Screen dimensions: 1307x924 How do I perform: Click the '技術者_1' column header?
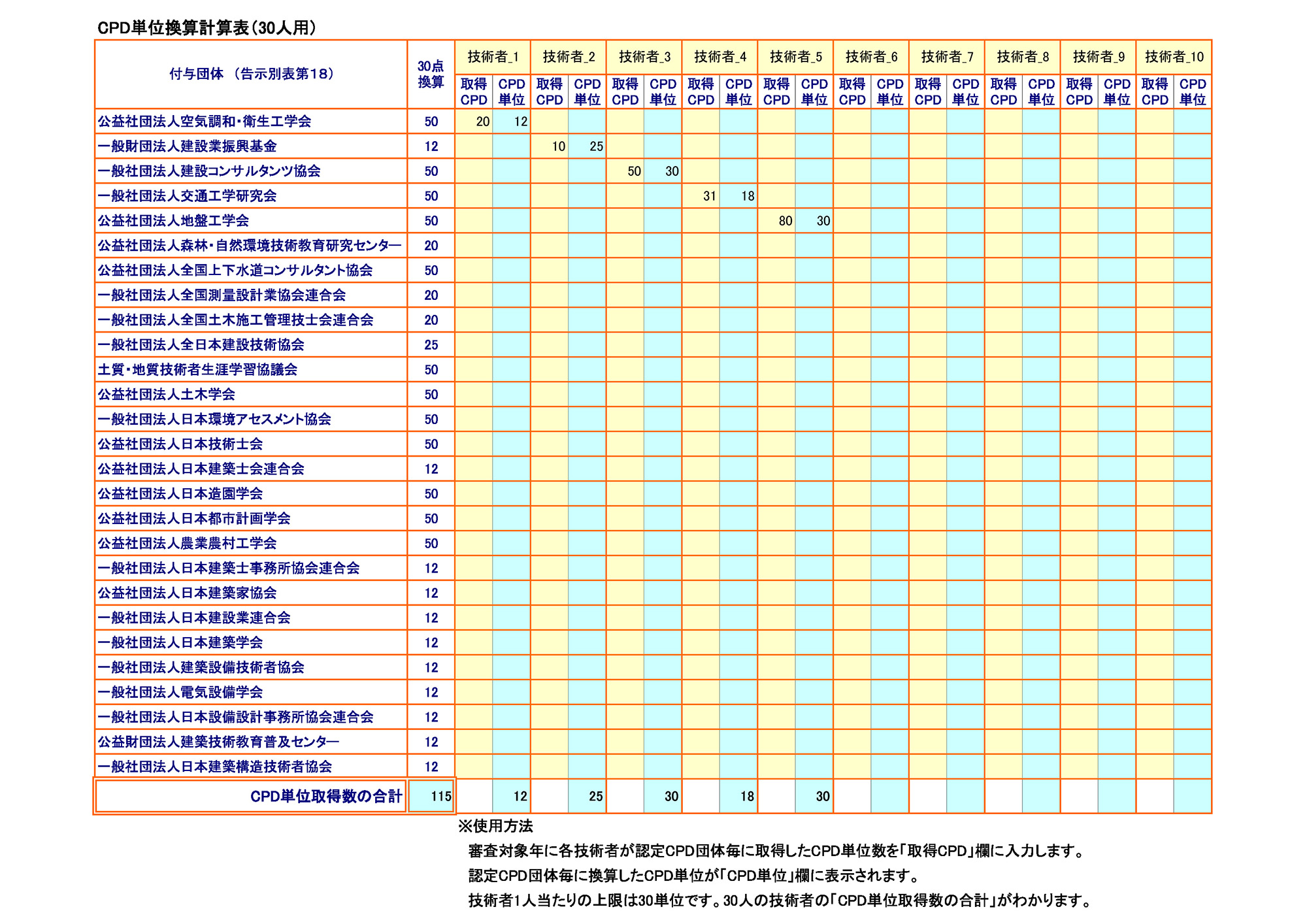493,57
